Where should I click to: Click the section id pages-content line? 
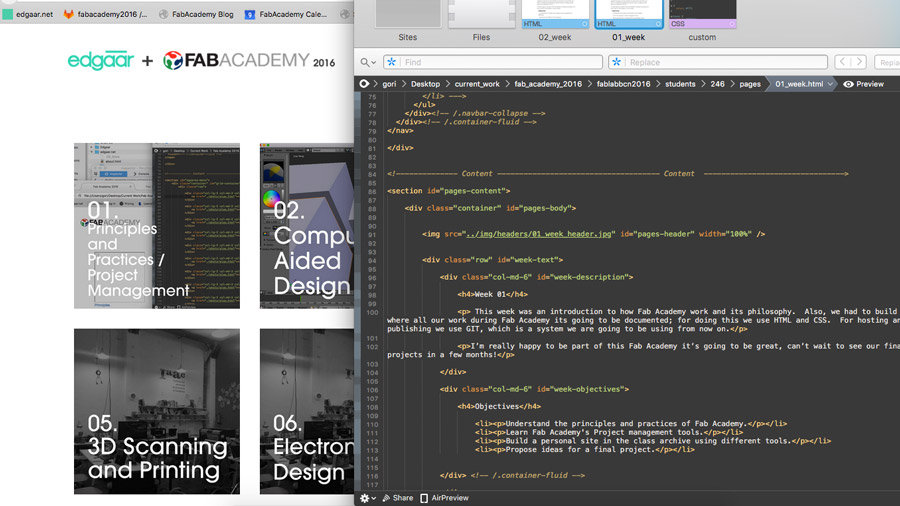tap(448, 191)
